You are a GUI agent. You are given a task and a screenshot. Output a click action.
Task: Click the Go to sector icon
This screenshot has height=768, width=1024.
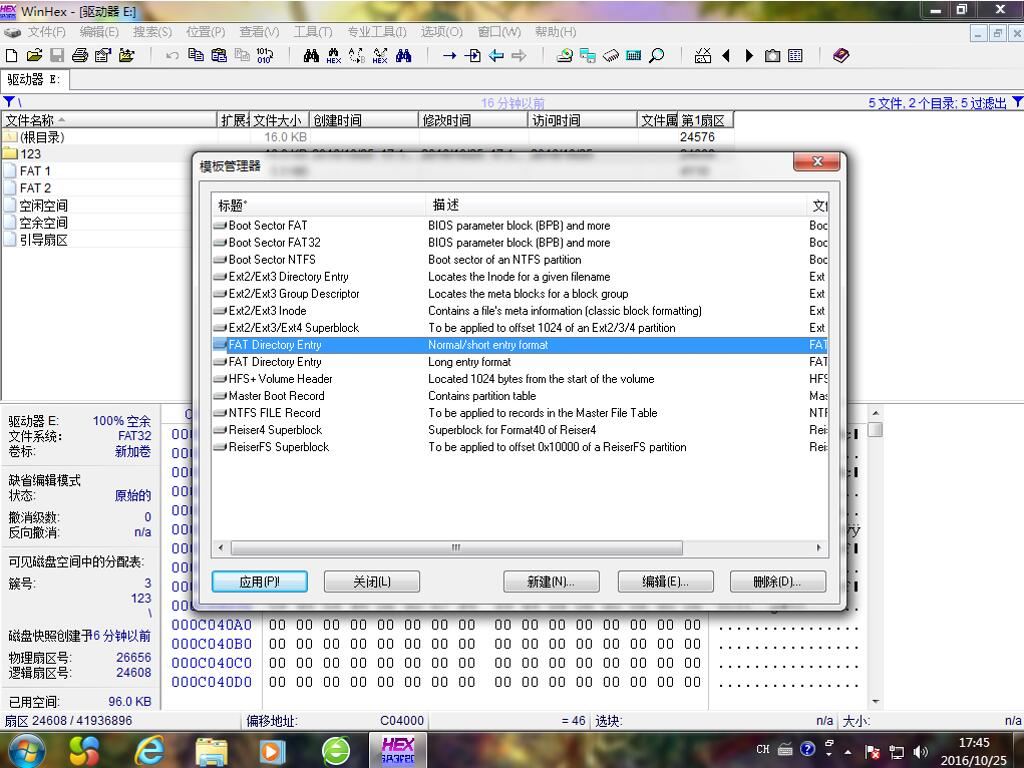[x=472, y=56]
